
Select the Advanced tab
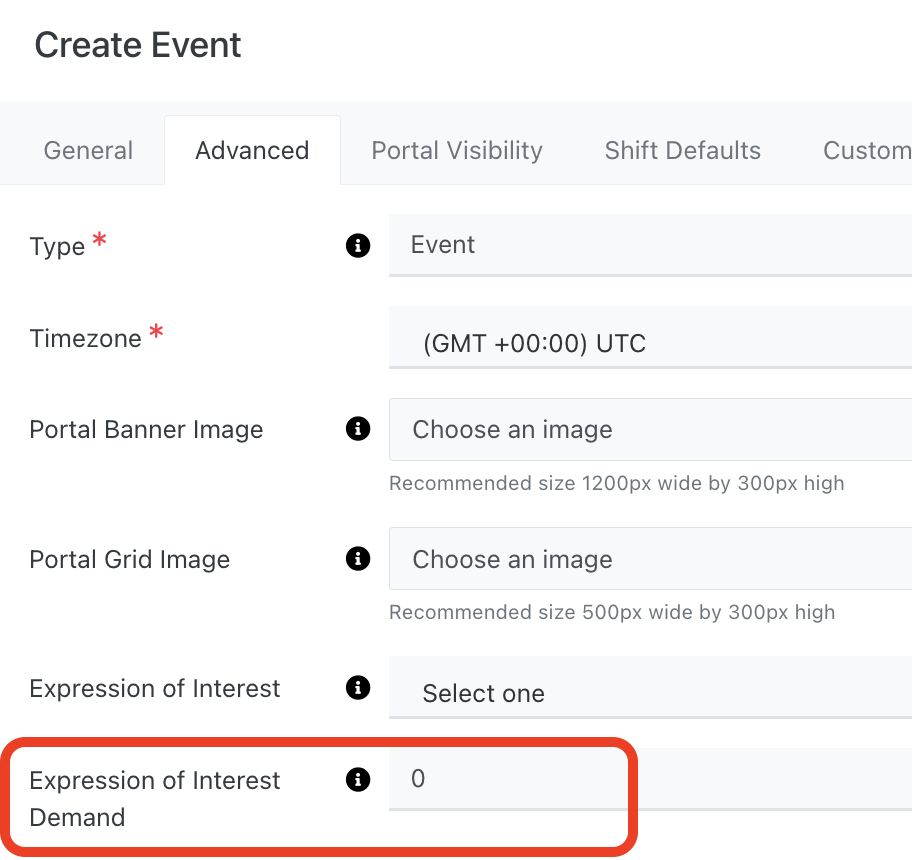(x=252, y=151)
